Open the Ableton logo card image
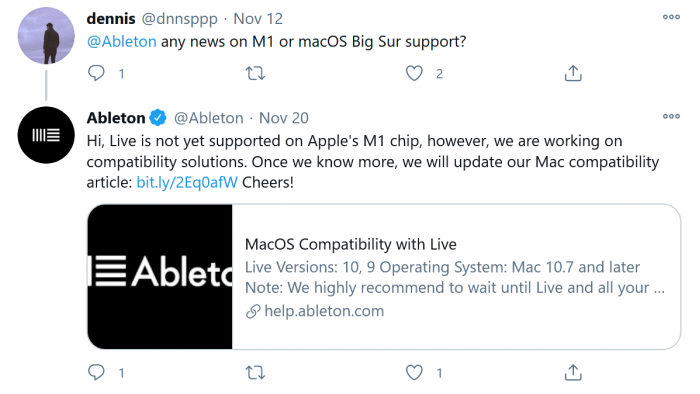 pyautogui.click(x=160, y=277)
